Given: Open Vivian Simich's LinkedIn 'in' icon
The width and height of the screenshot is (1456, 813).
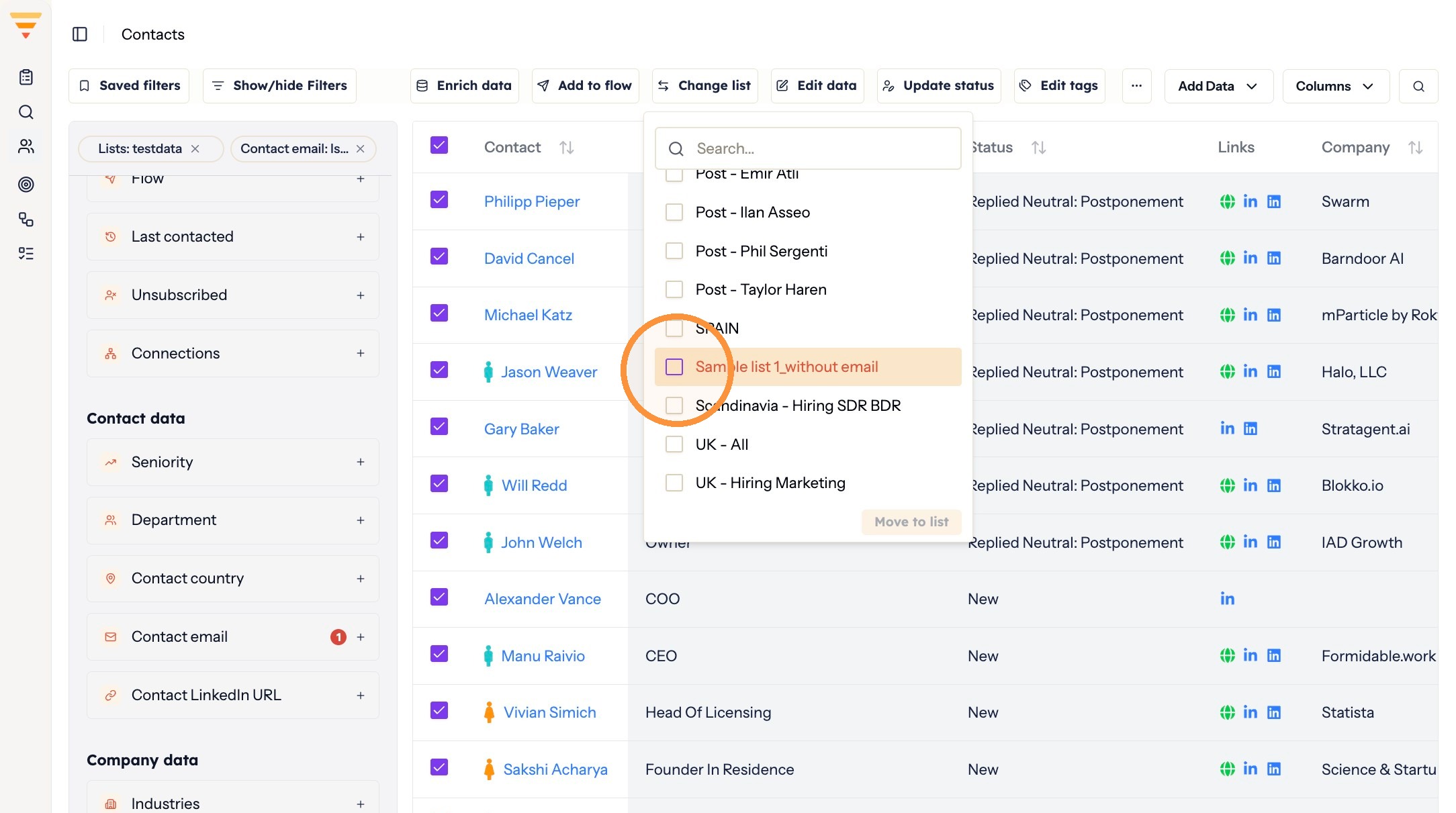Looking at the screenshot, I should (1250, 712).
